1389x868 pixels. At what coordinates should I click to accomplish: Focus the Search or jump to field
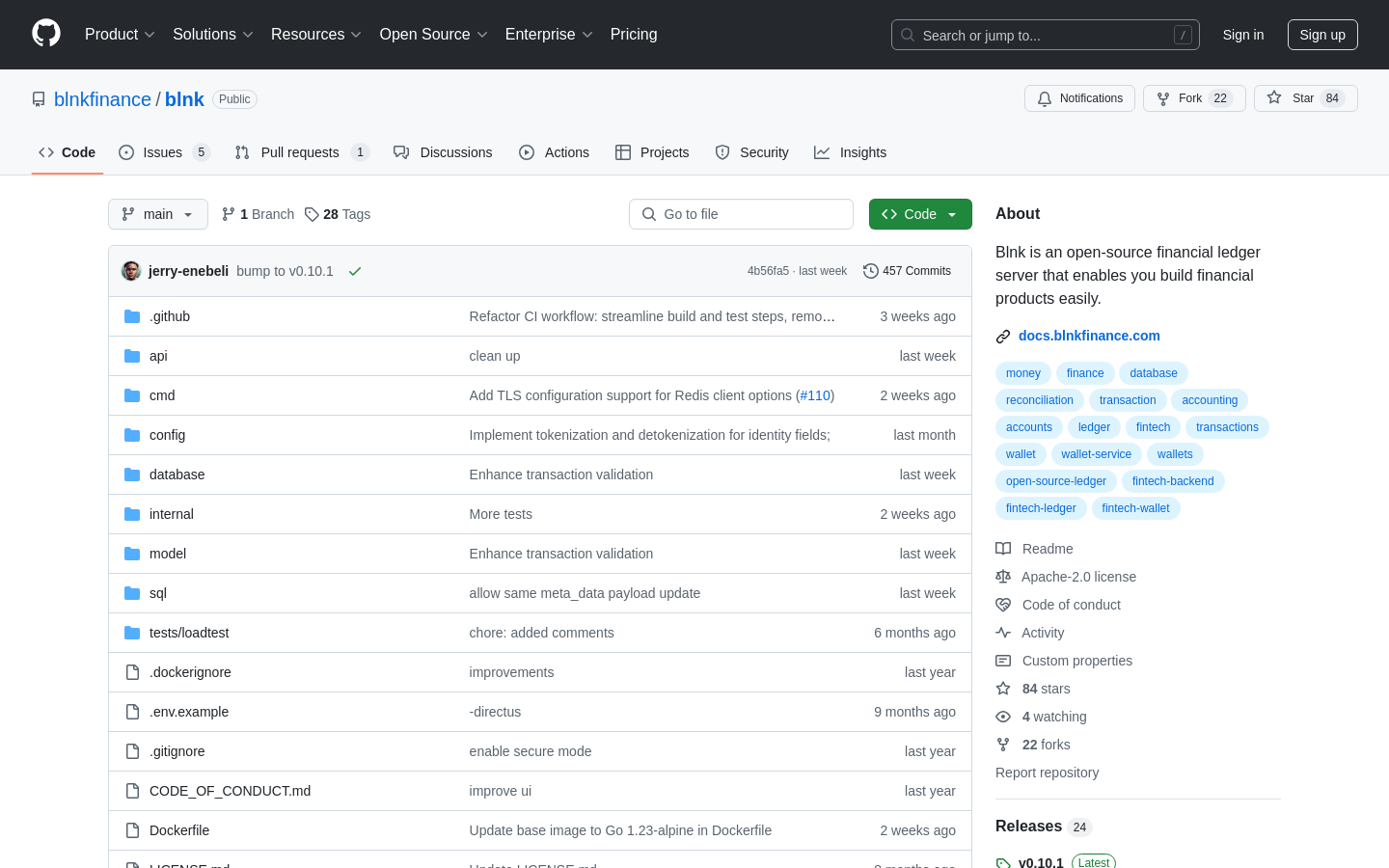(x=1046, y=35)
